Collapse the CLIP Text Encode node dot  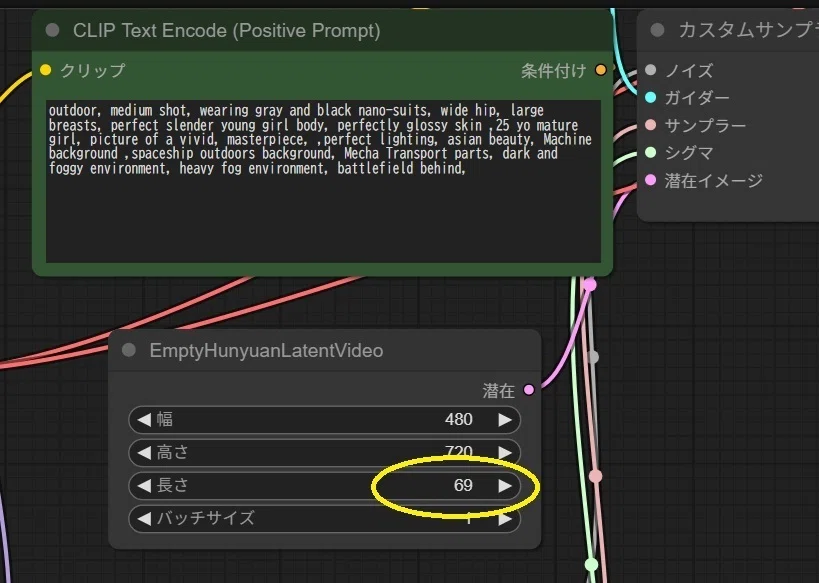click(52, 30)
